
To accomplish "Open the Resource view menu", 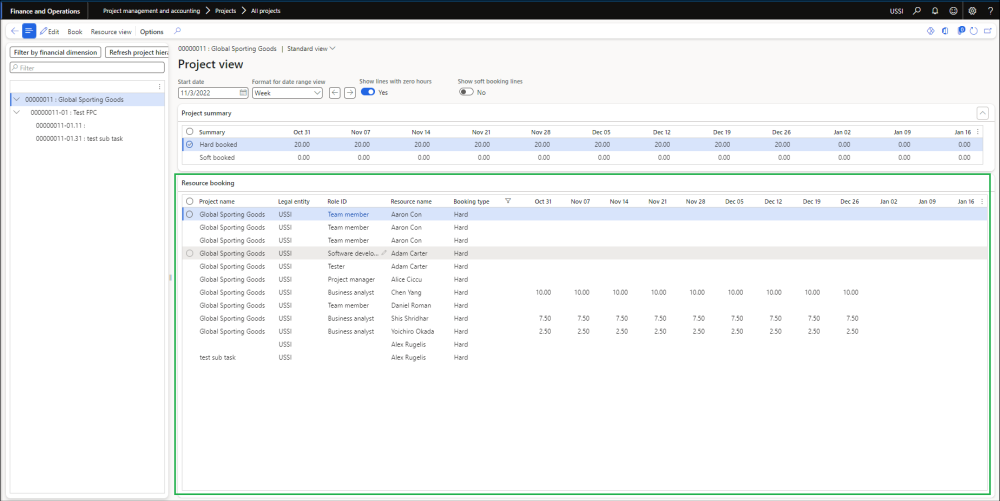I will 111,32.
